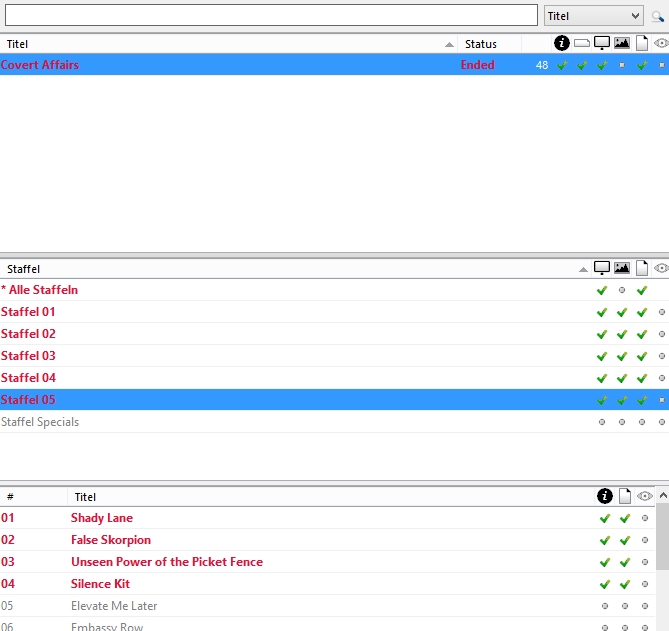
Task: Click poster checkmark of Staffel 01
Action: coord(602,312)
